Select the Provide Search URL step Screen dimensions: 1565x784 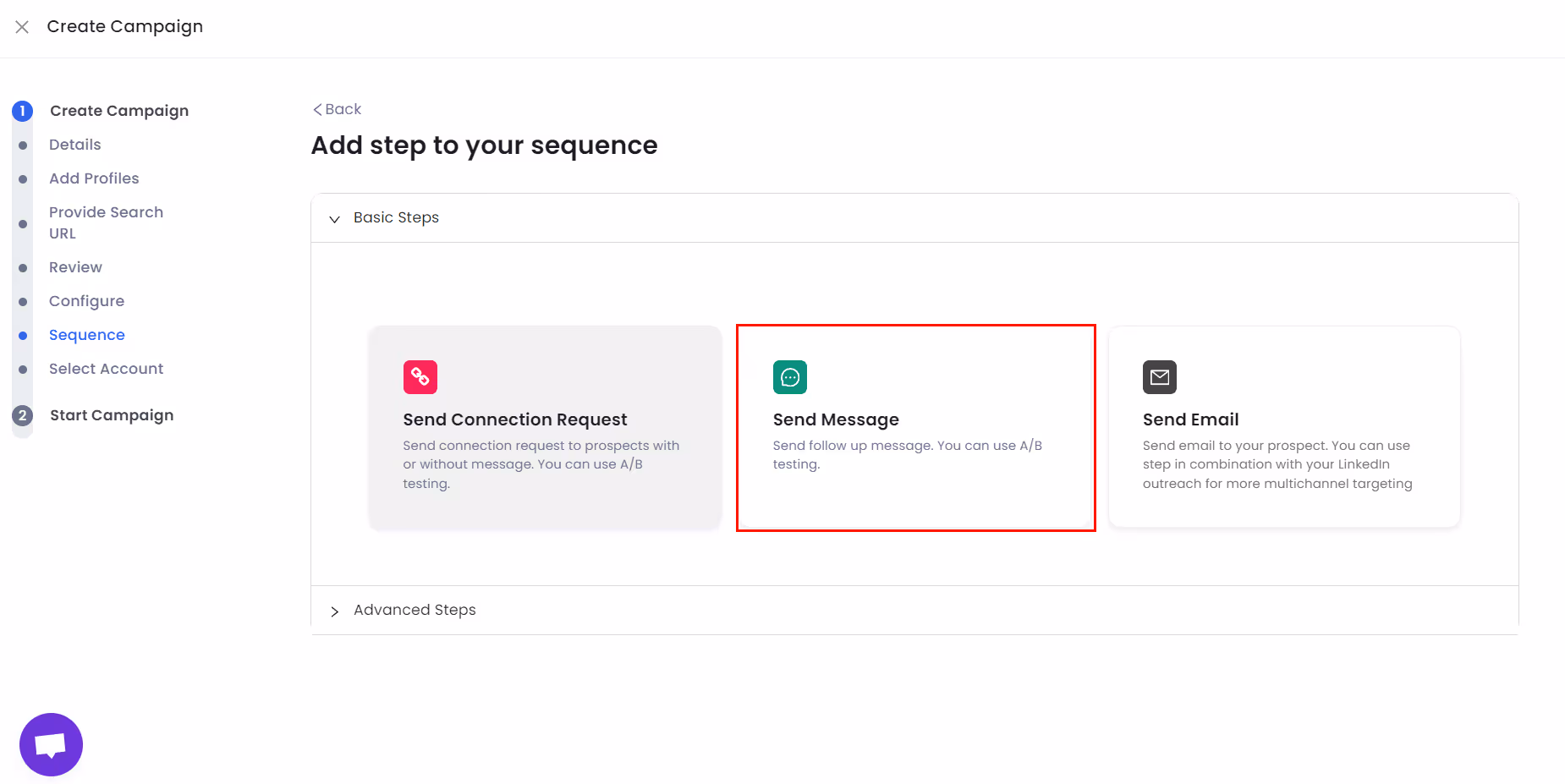tap(106, 222)
